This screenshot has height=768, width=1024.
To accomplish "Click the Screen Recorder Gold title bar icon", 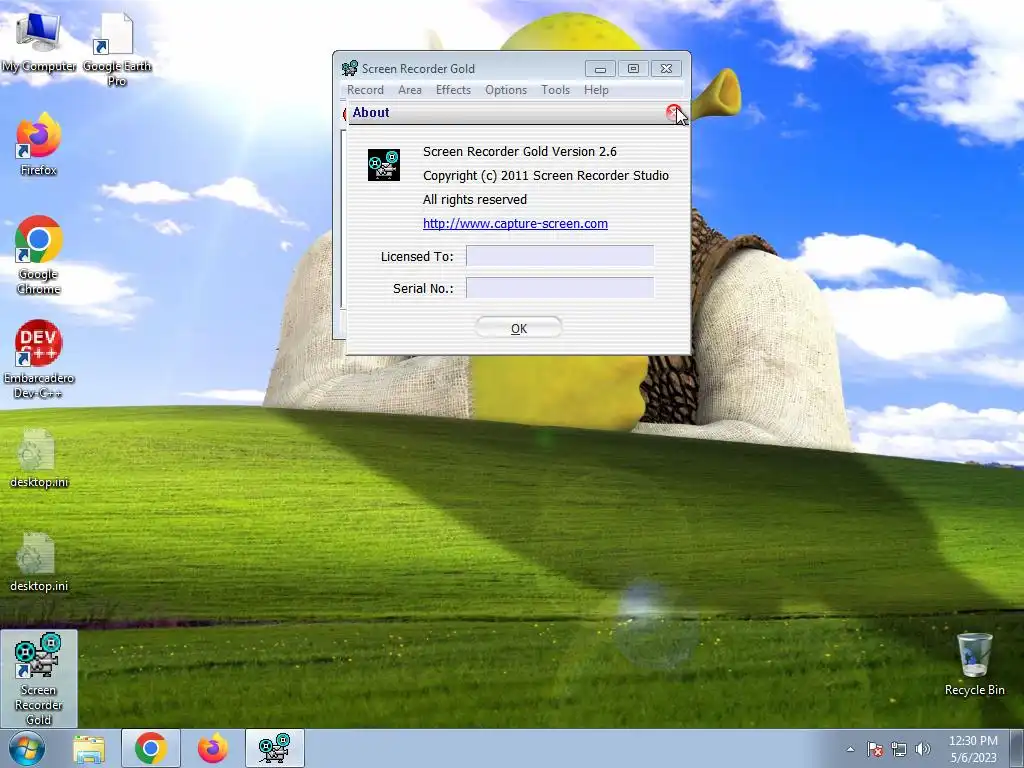I will tap(350, 68).
